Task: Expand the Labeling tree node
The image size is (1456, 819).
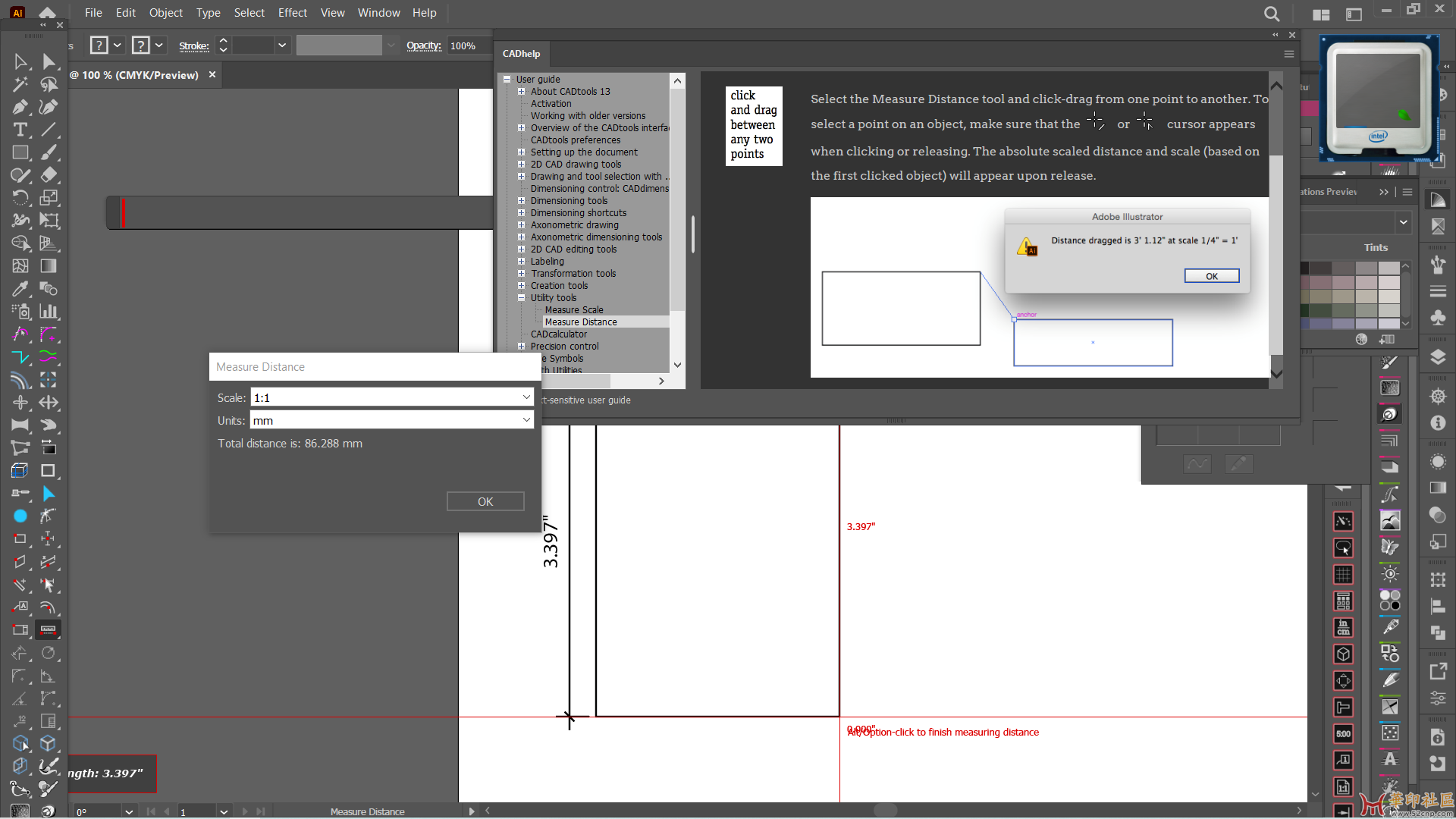Action: (521, 262)
